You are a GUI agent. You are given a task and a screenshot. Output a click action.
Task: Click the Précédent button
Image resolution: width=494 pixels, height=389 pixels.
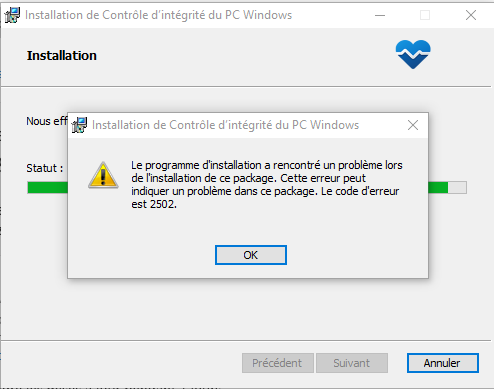[278, 363]
